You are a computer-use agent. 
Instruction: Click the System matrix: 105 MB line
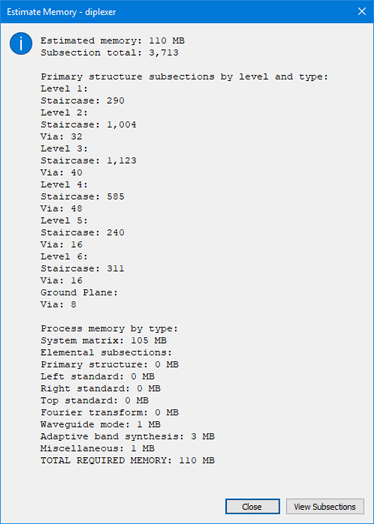point(104,341)
